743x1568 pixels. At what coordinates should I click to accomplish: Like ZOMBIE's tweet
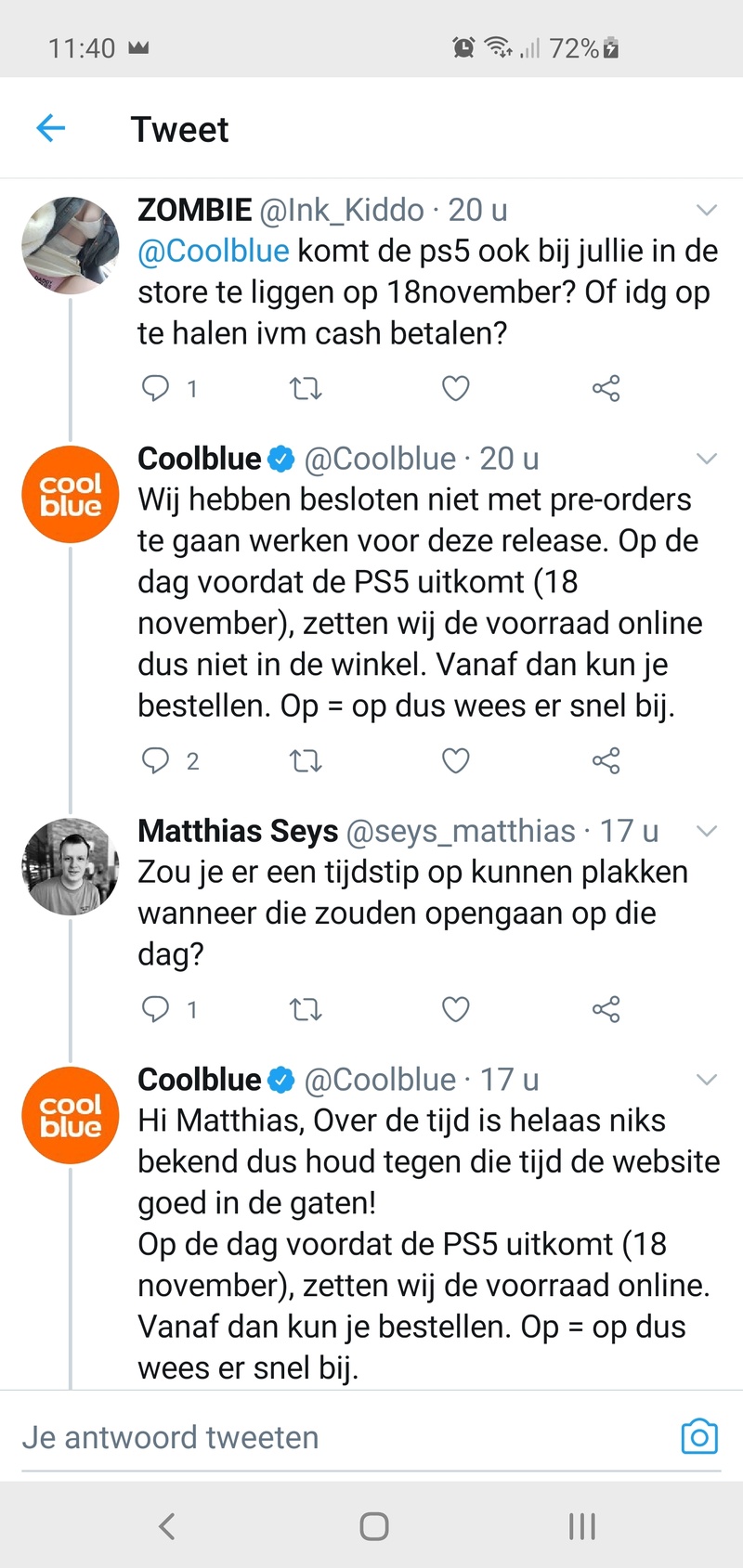click(x=455, y=389)
